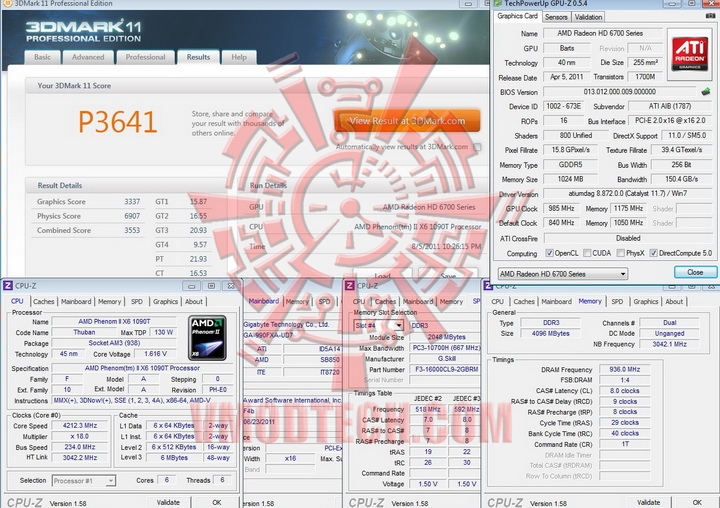This screenshot has width=720, height=508.
Task: Open the Slot #4 memory slot dropdown
Action: point(378,325)
